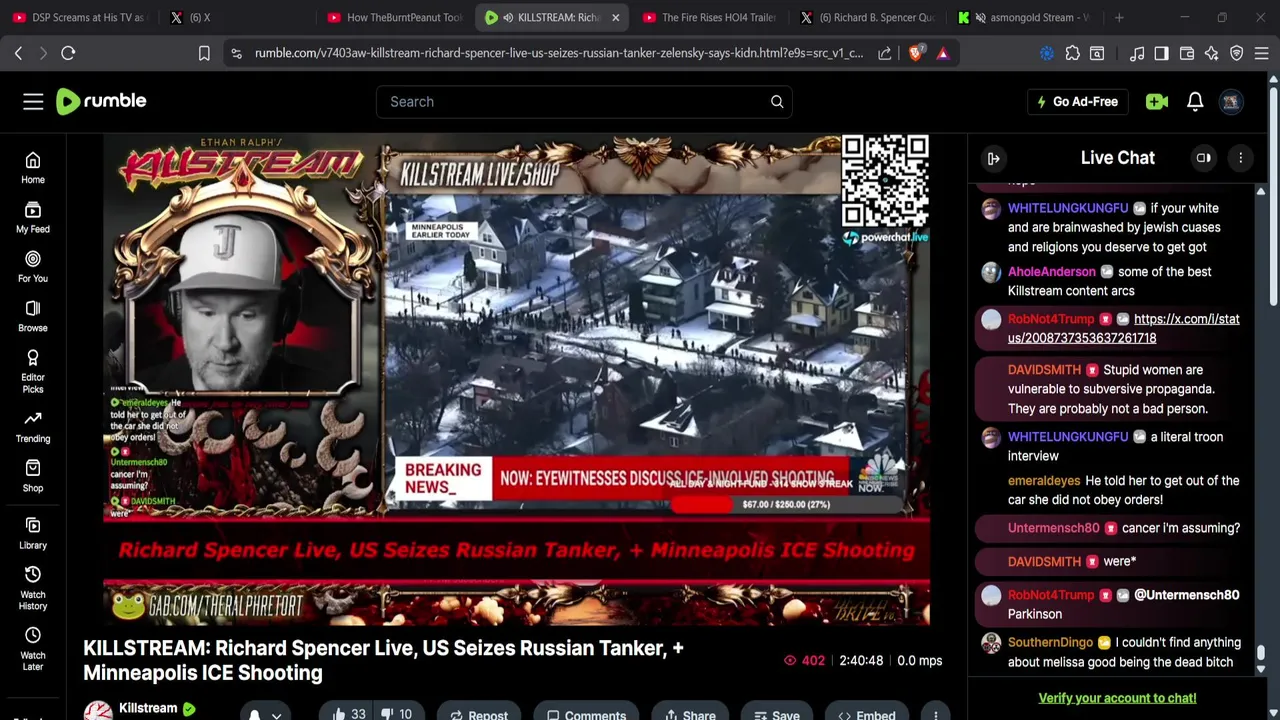
Task: Click the address bar URL
Action: pyautogui.click(x=558, y=53)
